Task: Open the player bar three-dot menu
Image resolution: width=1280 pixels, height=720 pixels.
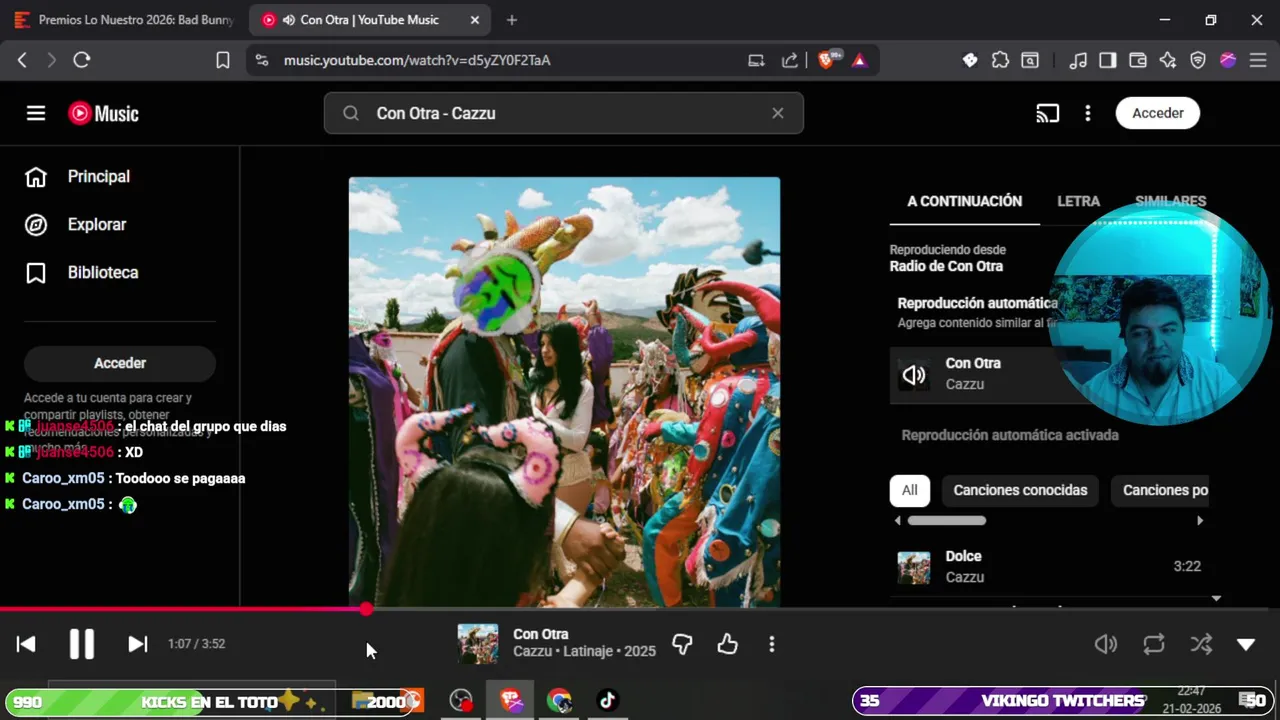Action: 771,644
